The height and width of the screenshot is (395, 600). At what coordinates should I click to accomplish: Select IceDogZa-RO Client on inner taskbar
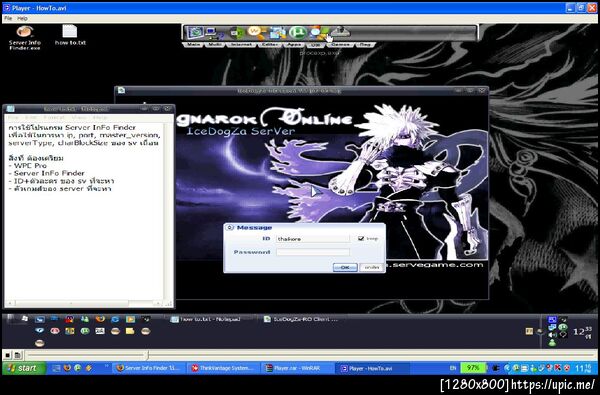pyautogui.click(x=301, y=319)
